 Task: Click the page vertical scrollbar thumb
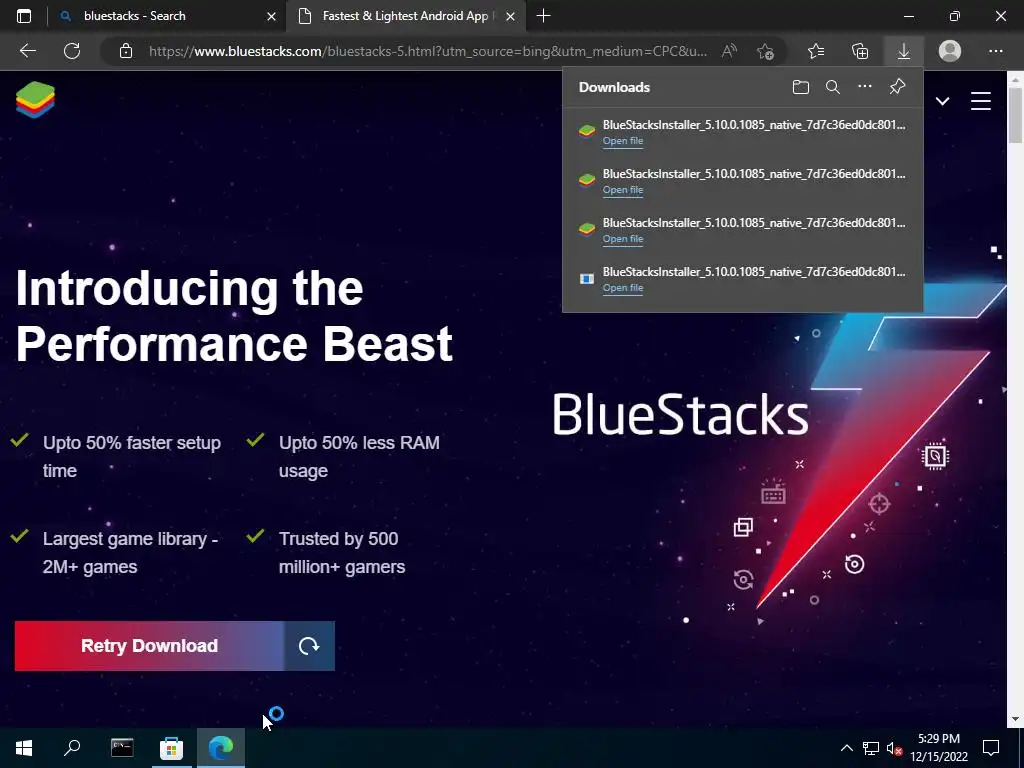click(x=1015, y=114)
